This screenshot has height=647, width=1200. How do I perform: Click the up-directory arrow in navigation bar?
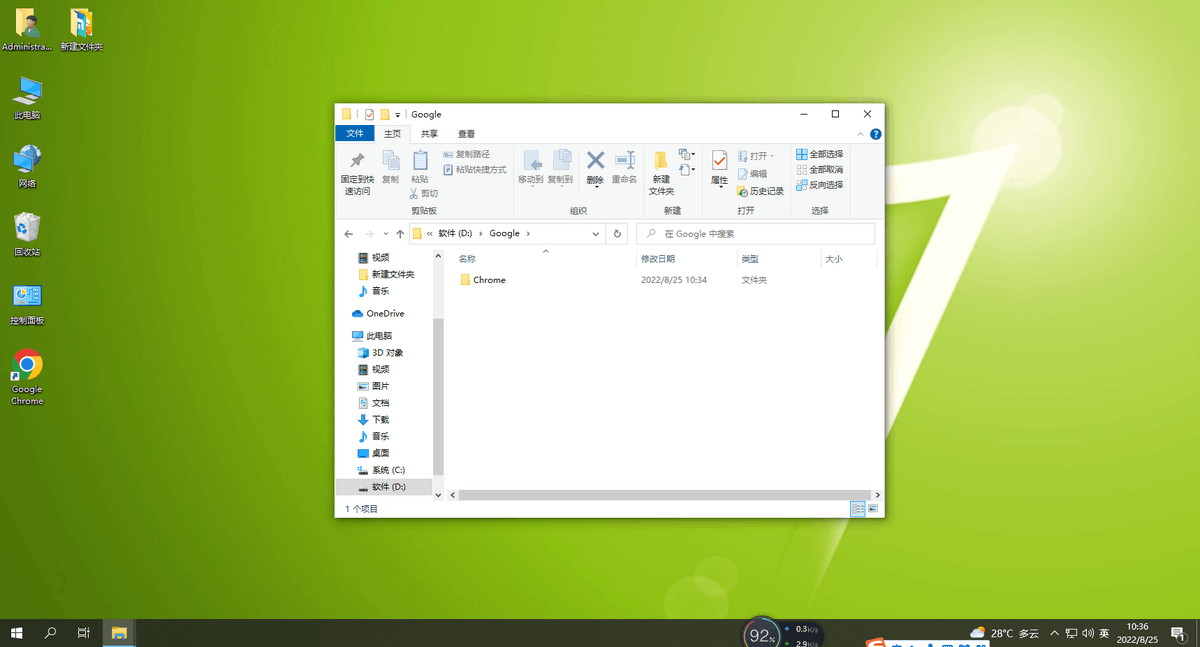(x=400, y=234)
